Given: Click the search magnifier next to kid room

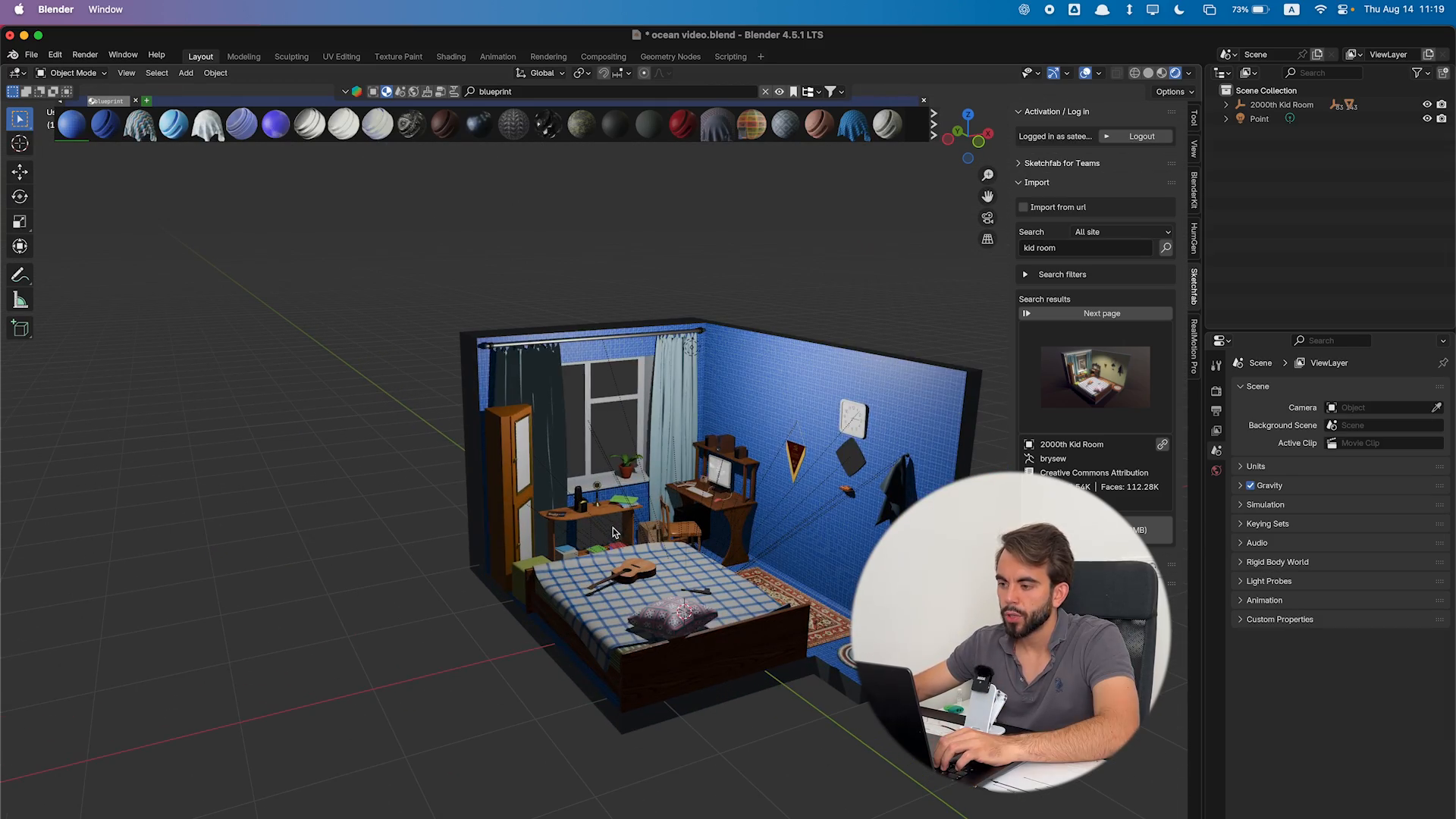Looking at the screenshot, I should [1166, 248].
